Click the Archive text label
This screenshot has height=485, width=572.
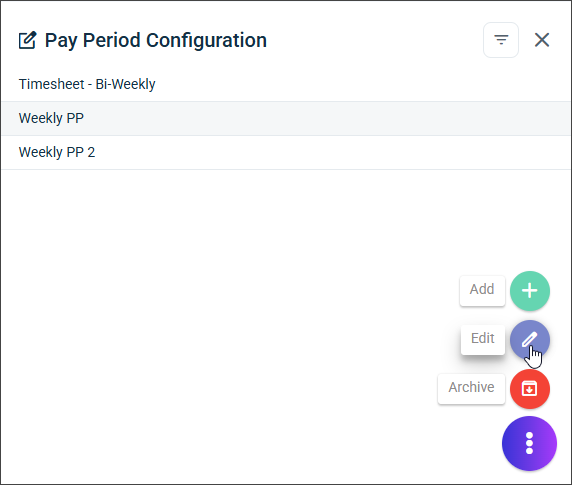coord(471,387)
